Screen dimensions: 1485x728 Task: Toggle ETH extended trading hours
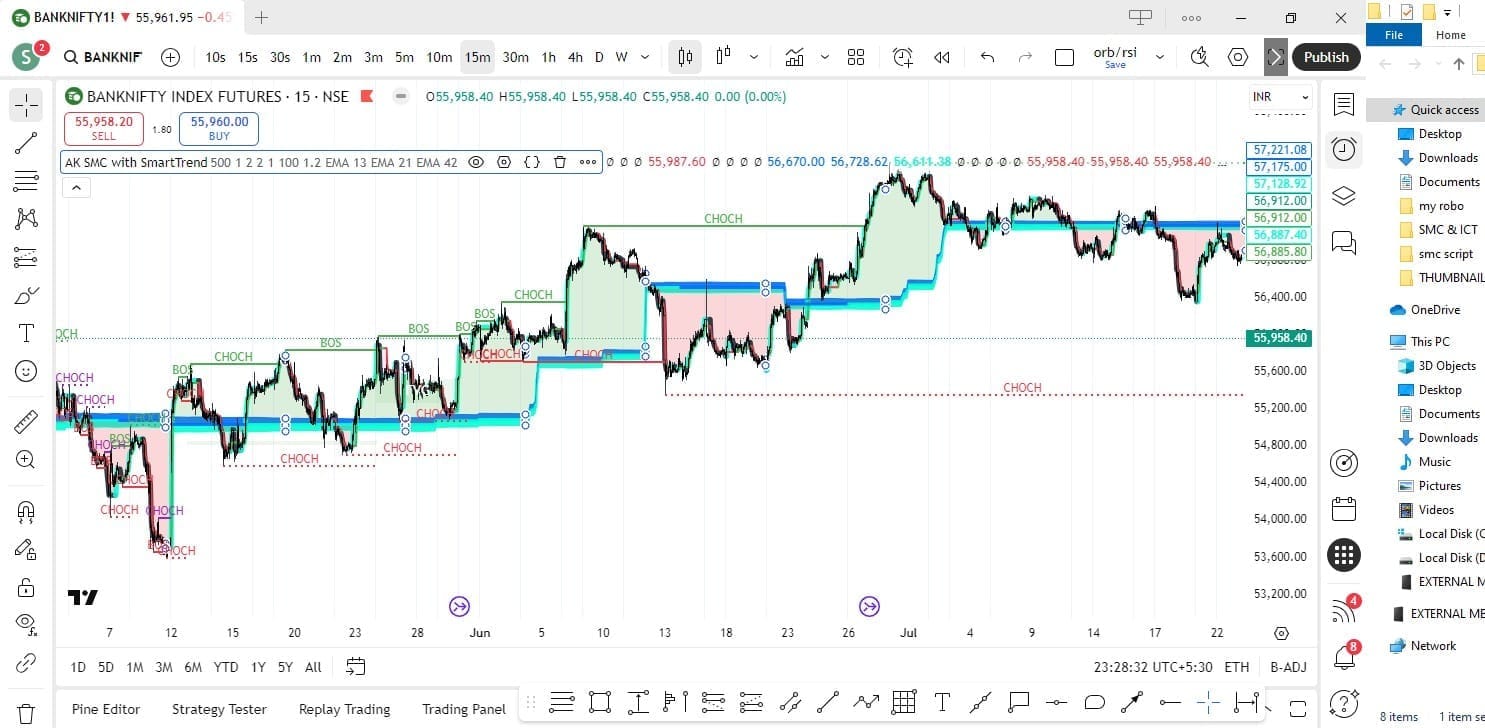pyautogui.click(x=1237, y=667)
